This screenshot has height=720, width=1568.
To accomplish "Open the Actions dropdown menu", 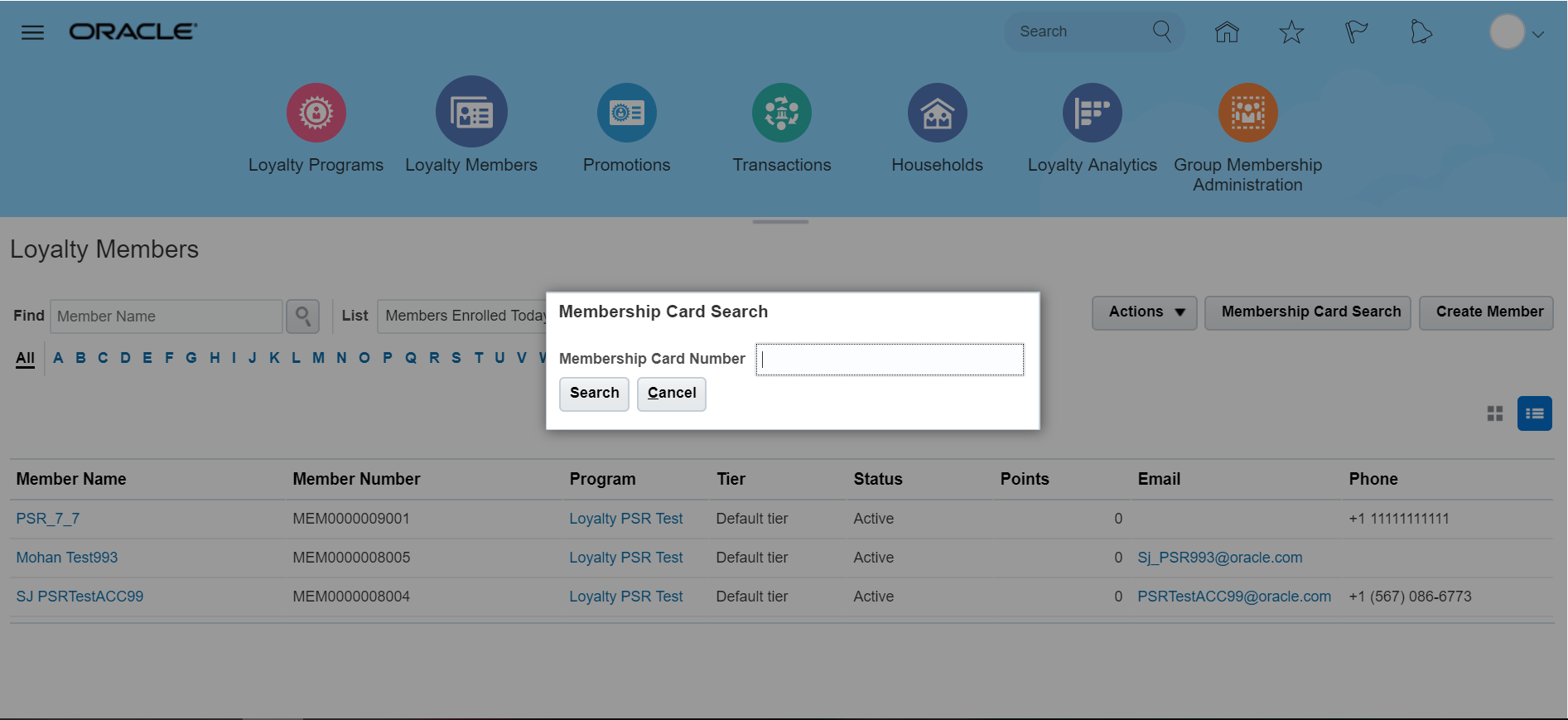I will click(x=1145, y=312).
